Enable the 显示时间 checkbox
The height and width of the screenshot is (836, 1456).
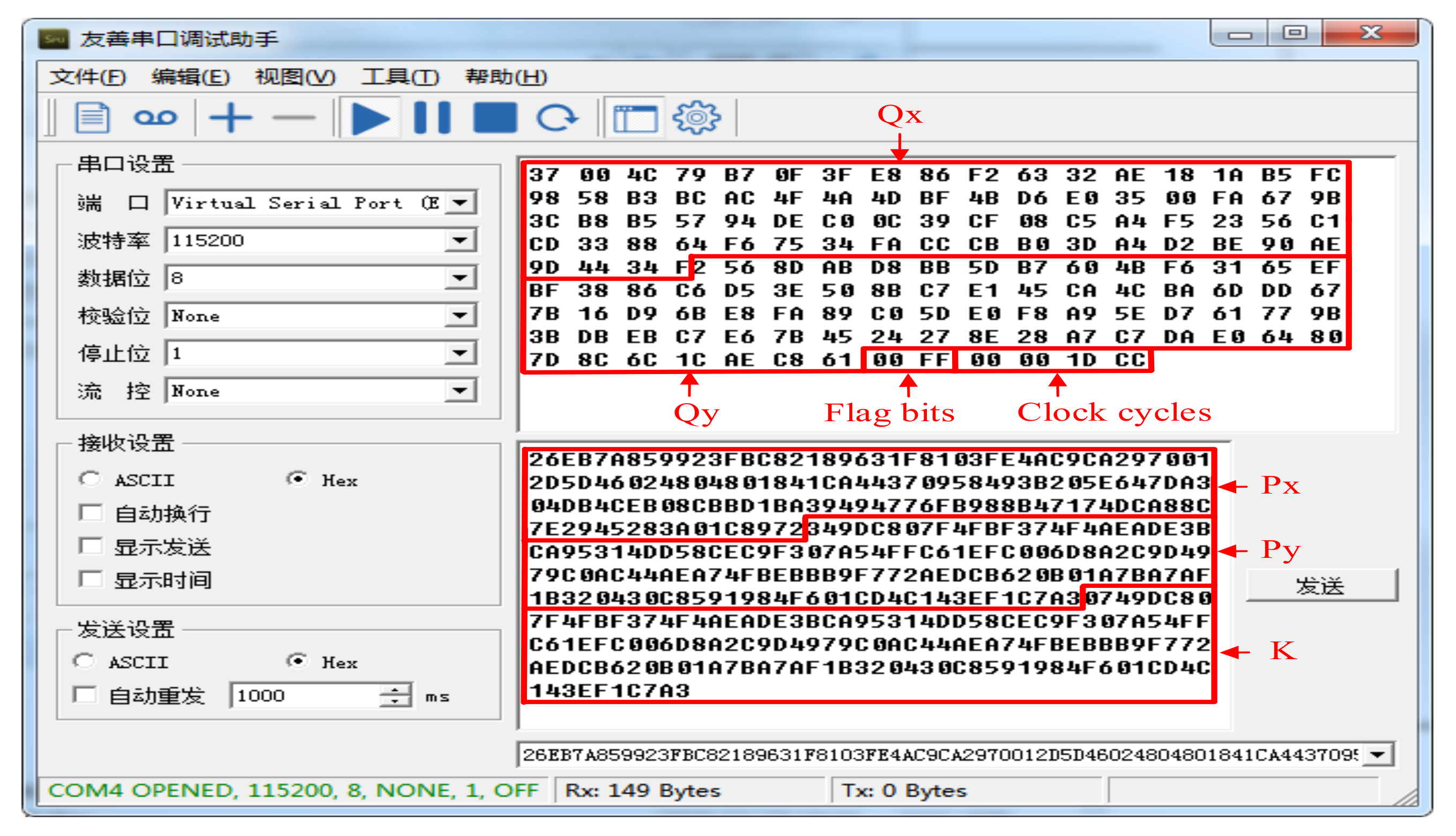click(x=91, y=579)
